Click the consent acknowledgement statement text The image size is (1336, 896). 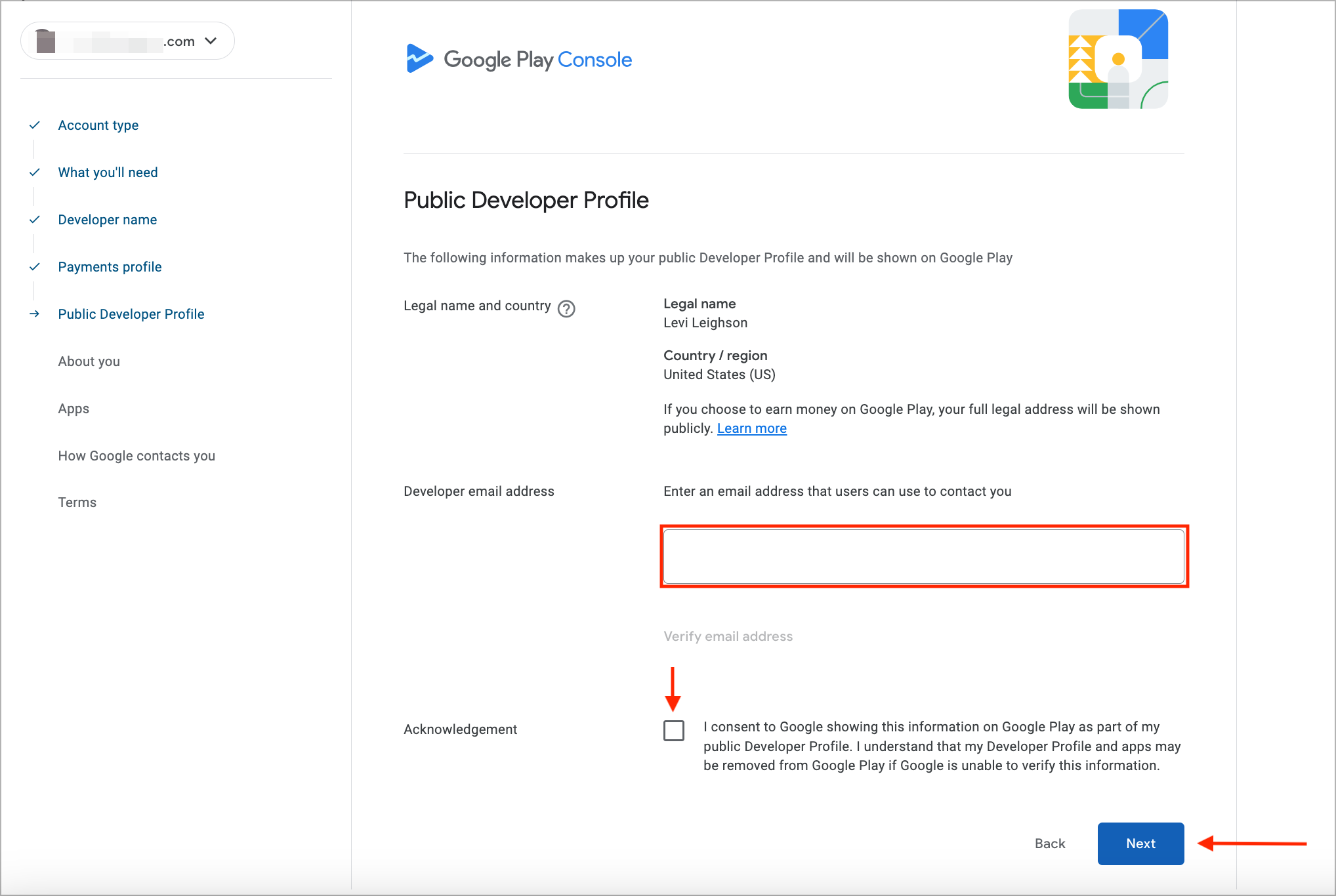coord(942,746)
